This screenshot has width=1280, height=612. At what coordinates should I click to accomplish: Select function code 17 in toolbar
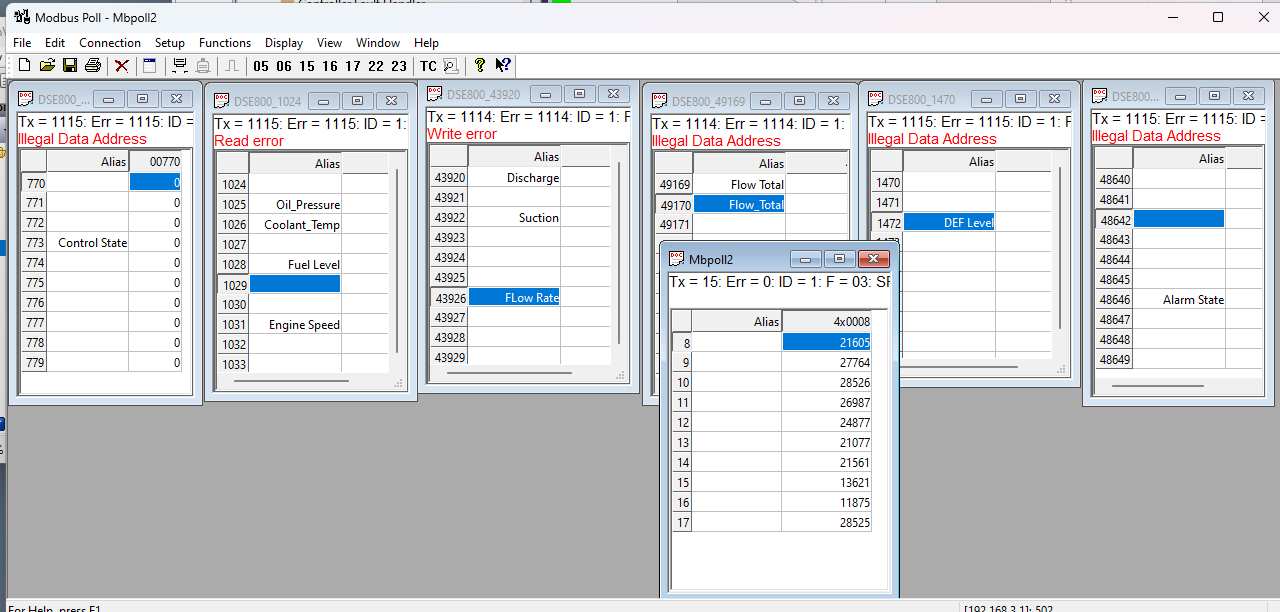click(x=353, y=66)
